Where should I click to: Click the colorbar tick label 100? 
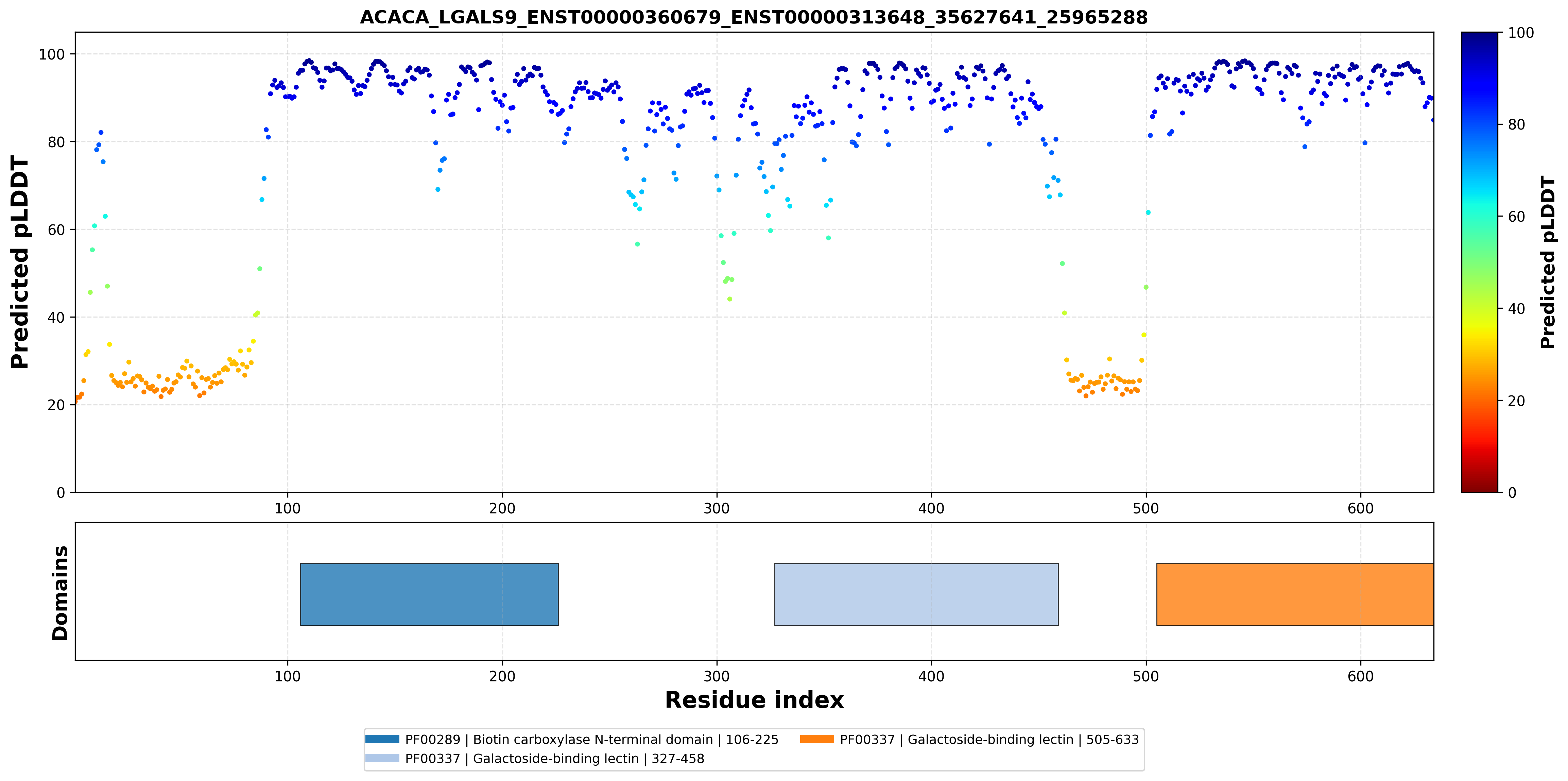(x=1520, y=33)
